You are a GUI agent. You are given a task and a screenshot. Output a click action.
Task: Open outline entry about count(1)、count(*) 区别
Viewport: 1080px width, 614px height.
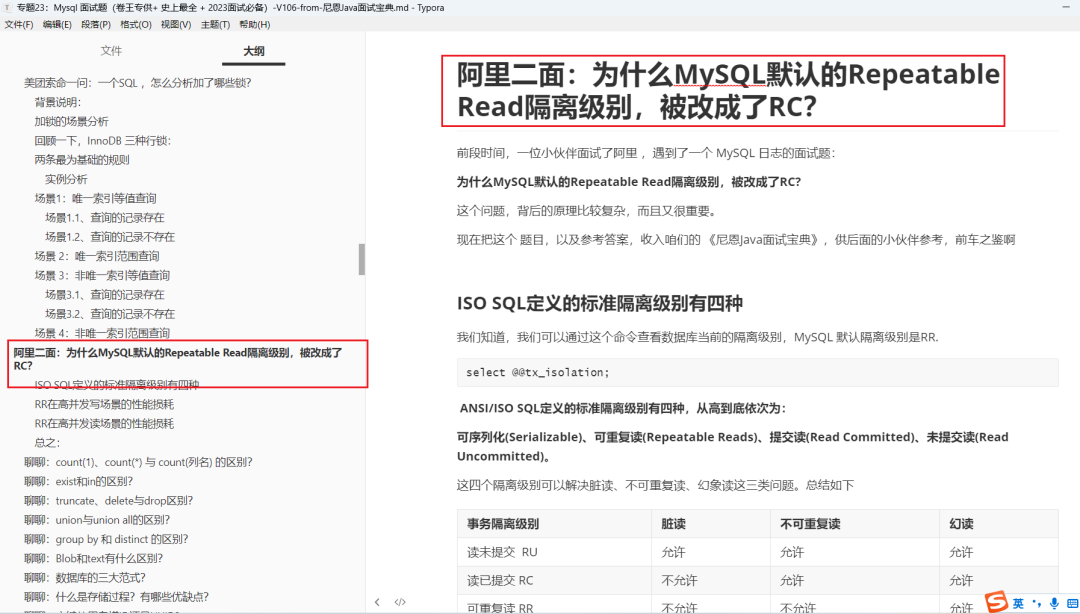click(138, 462)
